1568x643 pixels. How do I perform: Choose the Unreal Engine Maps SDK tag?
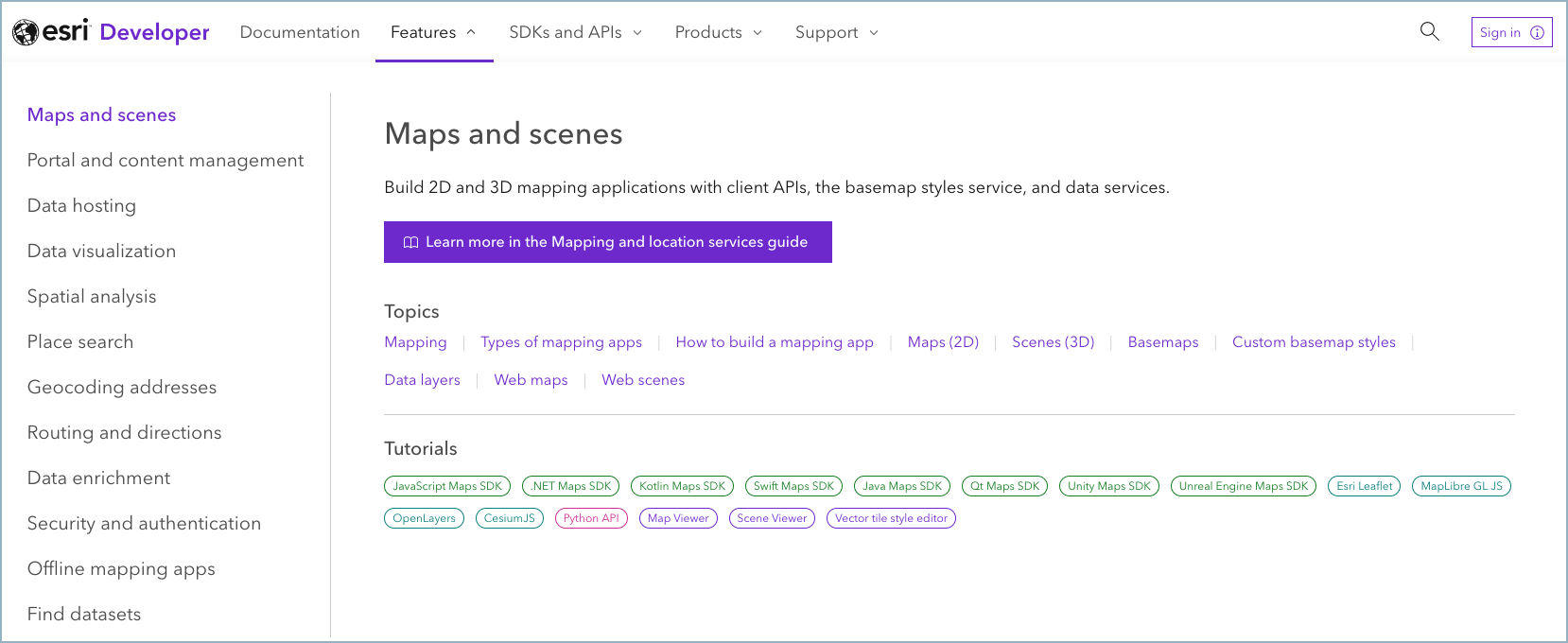coord(1243,486)
